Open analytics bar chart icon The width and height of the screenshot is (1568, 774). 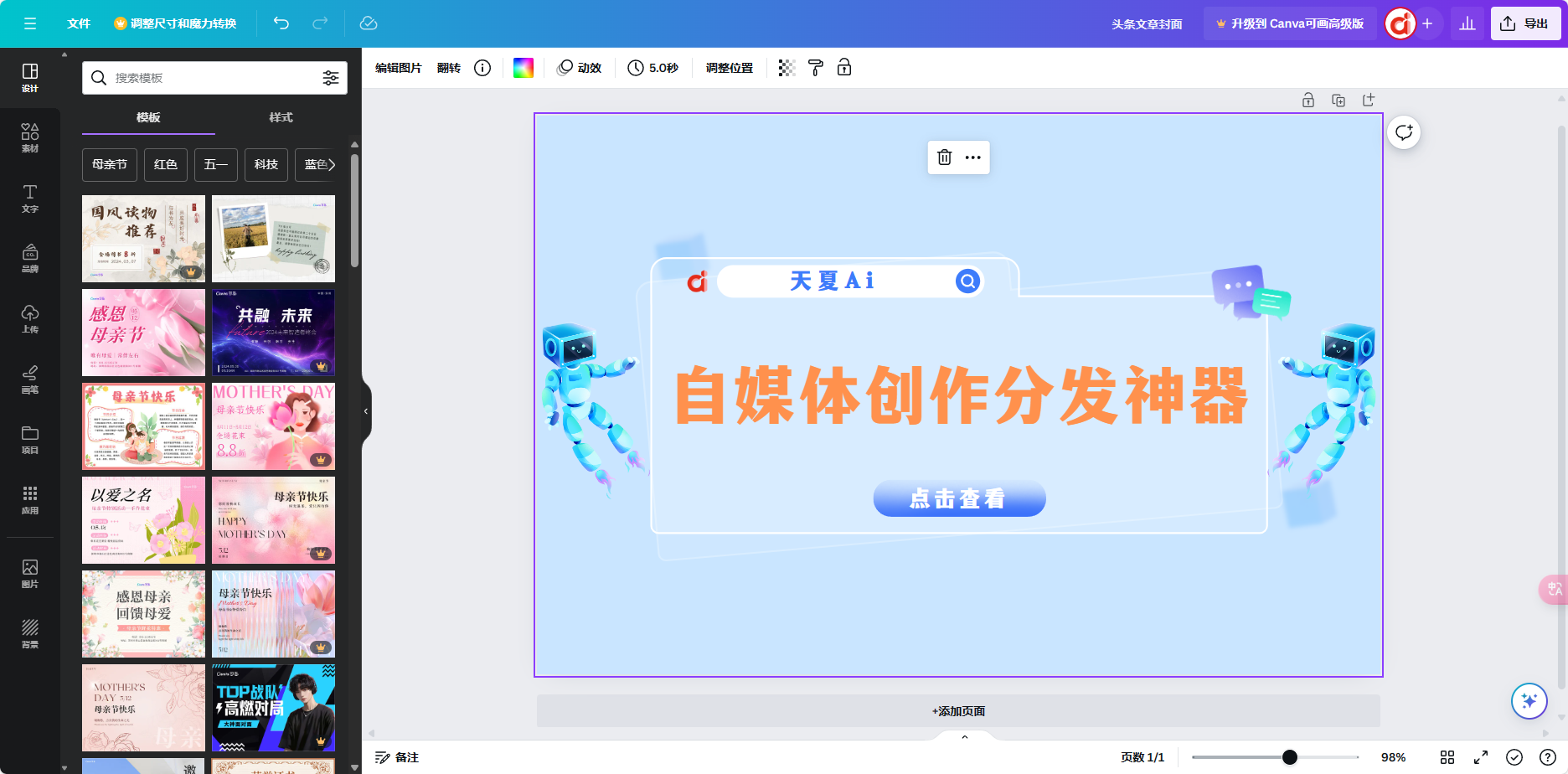1467,23
